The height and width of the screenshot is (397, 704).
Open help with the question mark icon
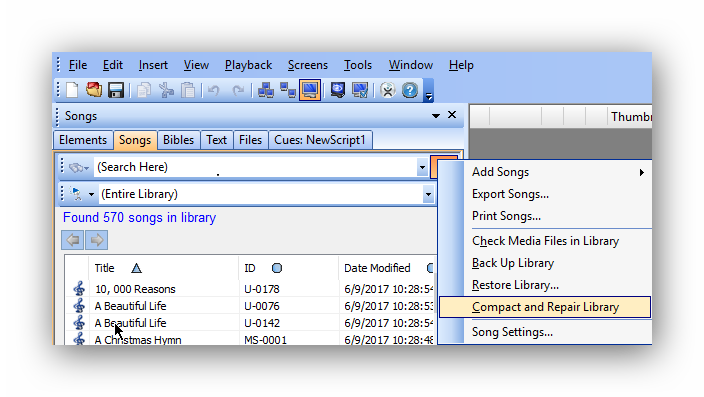point(409,90)
